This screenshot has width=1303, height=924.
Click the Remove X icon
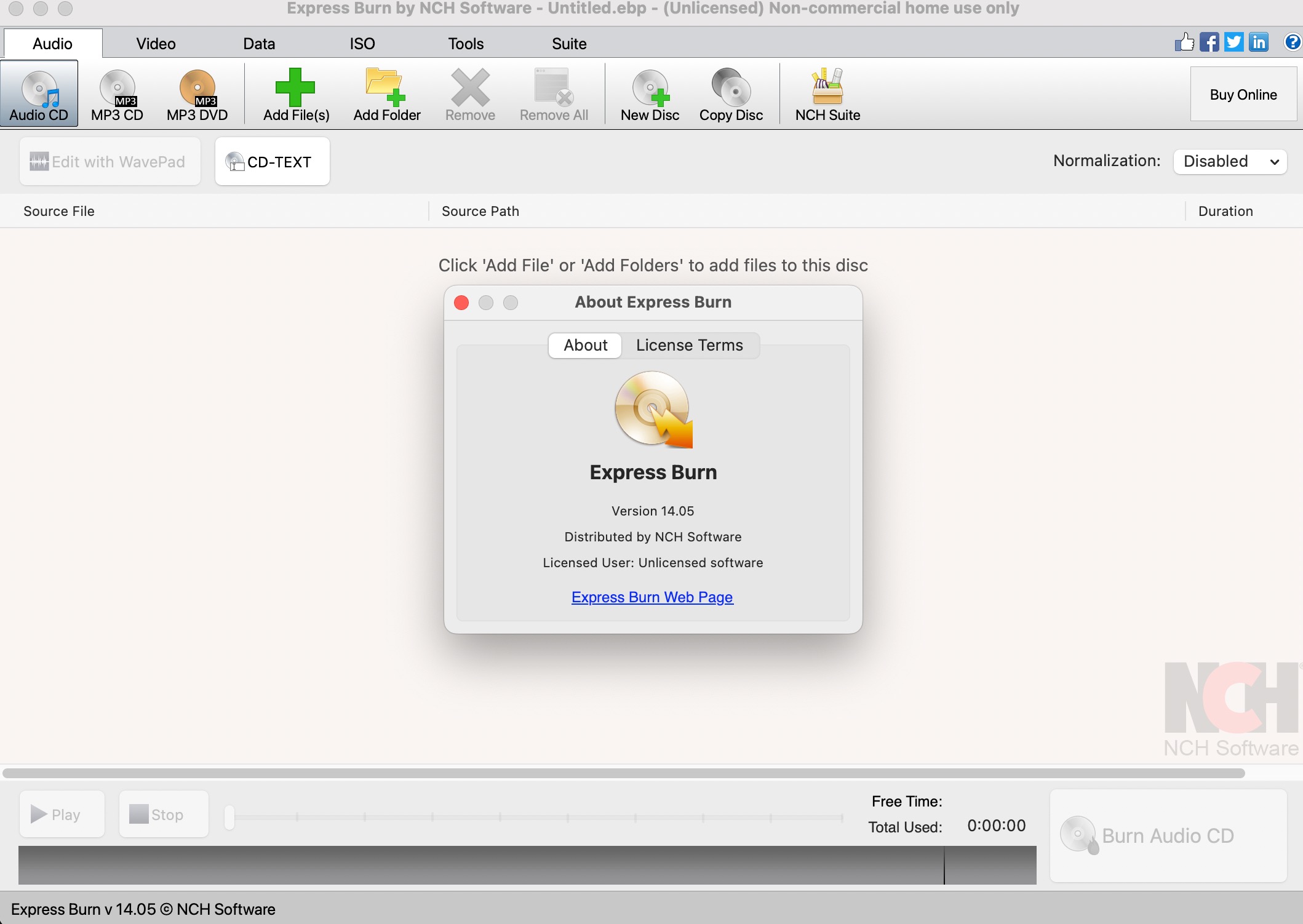coord(470,88)
